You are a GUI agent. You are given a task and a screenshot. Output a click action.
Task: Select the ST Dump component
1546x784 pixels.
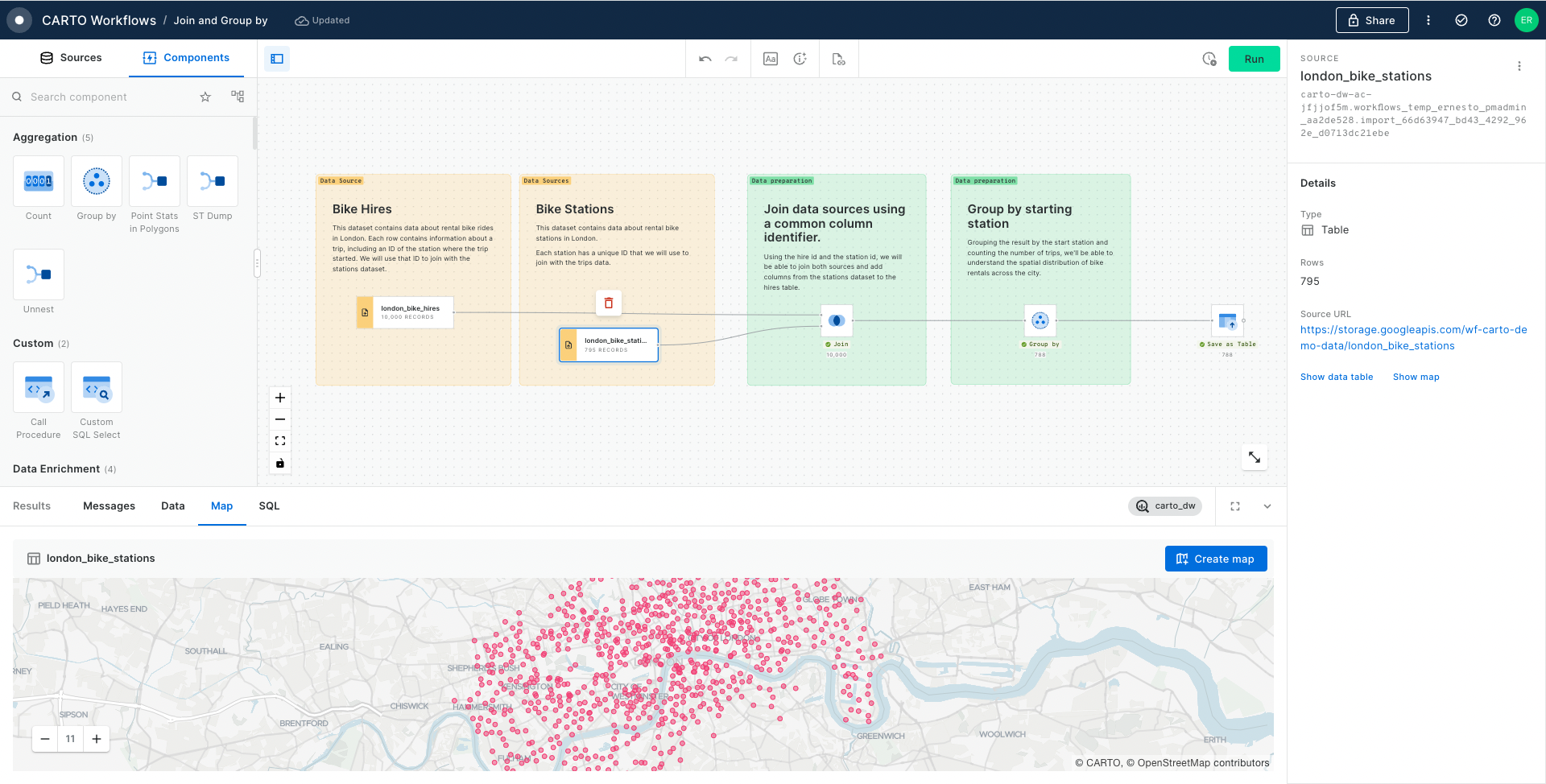pyautogui.click(x=213, y=182)
